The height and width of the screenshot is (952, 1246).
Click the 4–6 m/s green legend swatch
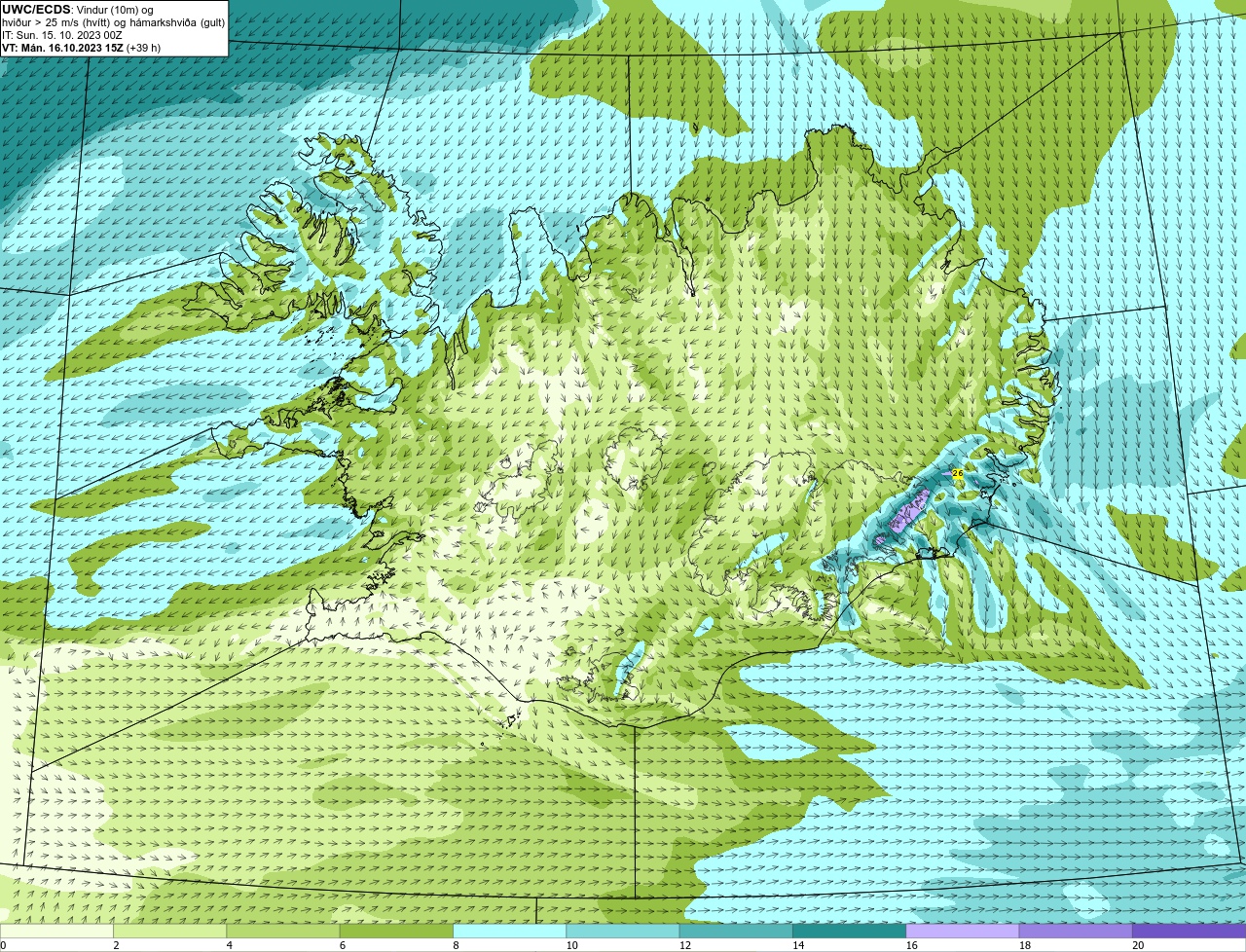[283, 931]
